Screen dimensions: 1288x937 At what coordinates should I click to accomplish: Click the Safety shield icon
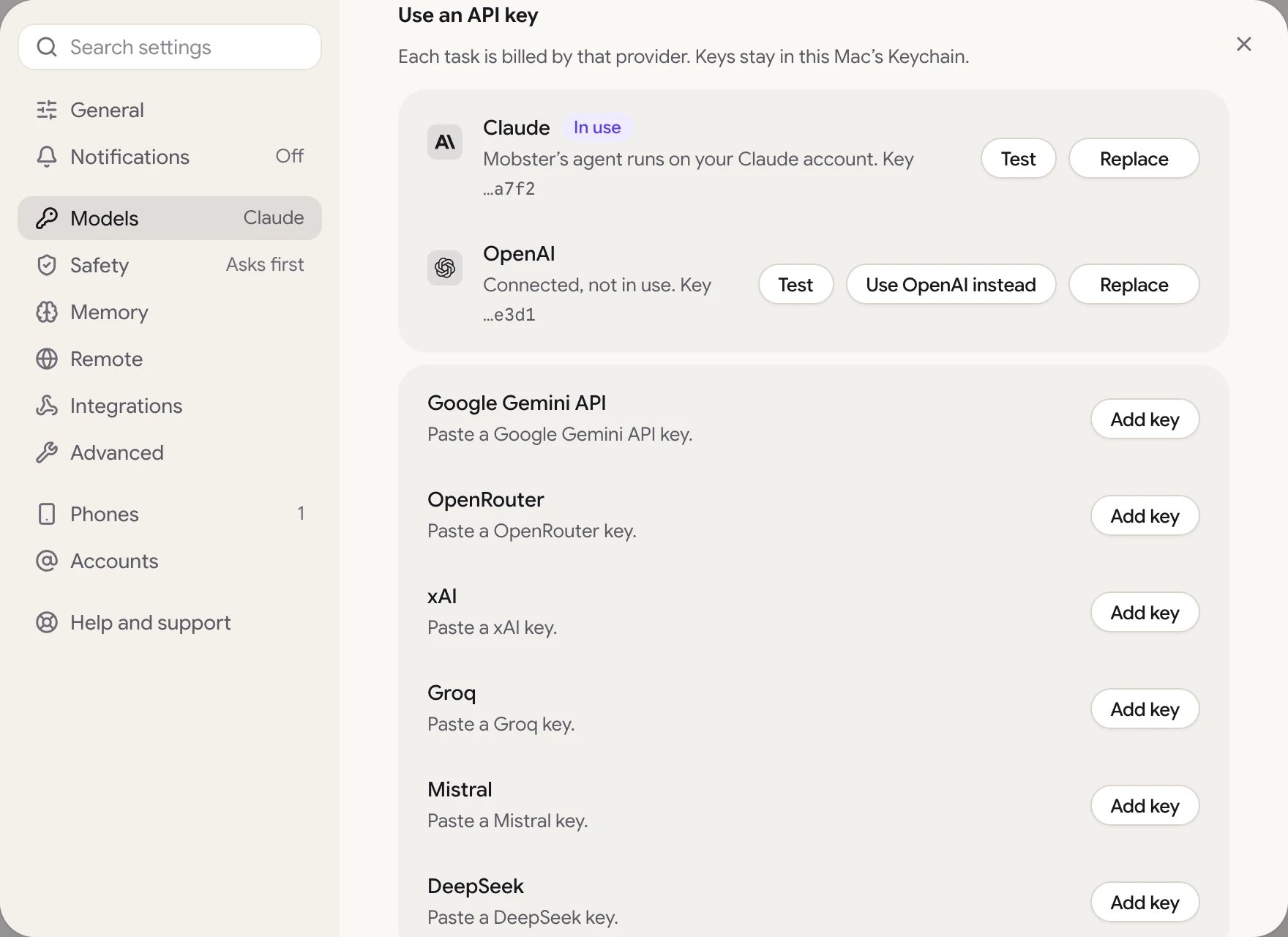pos(47,265)
